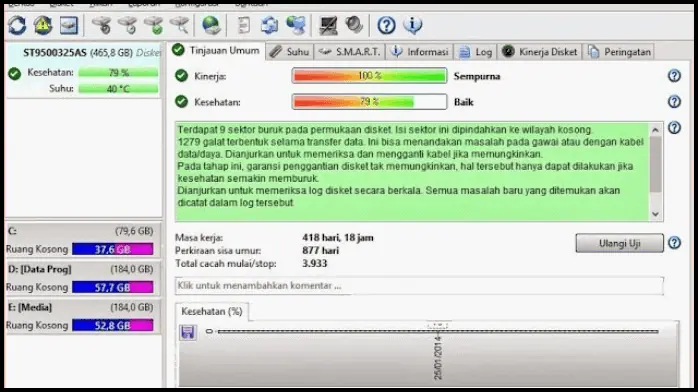The width and height of the screenshot is (698, 392).
Task: Click the help icon beside Baik
Action: (674, 102)
